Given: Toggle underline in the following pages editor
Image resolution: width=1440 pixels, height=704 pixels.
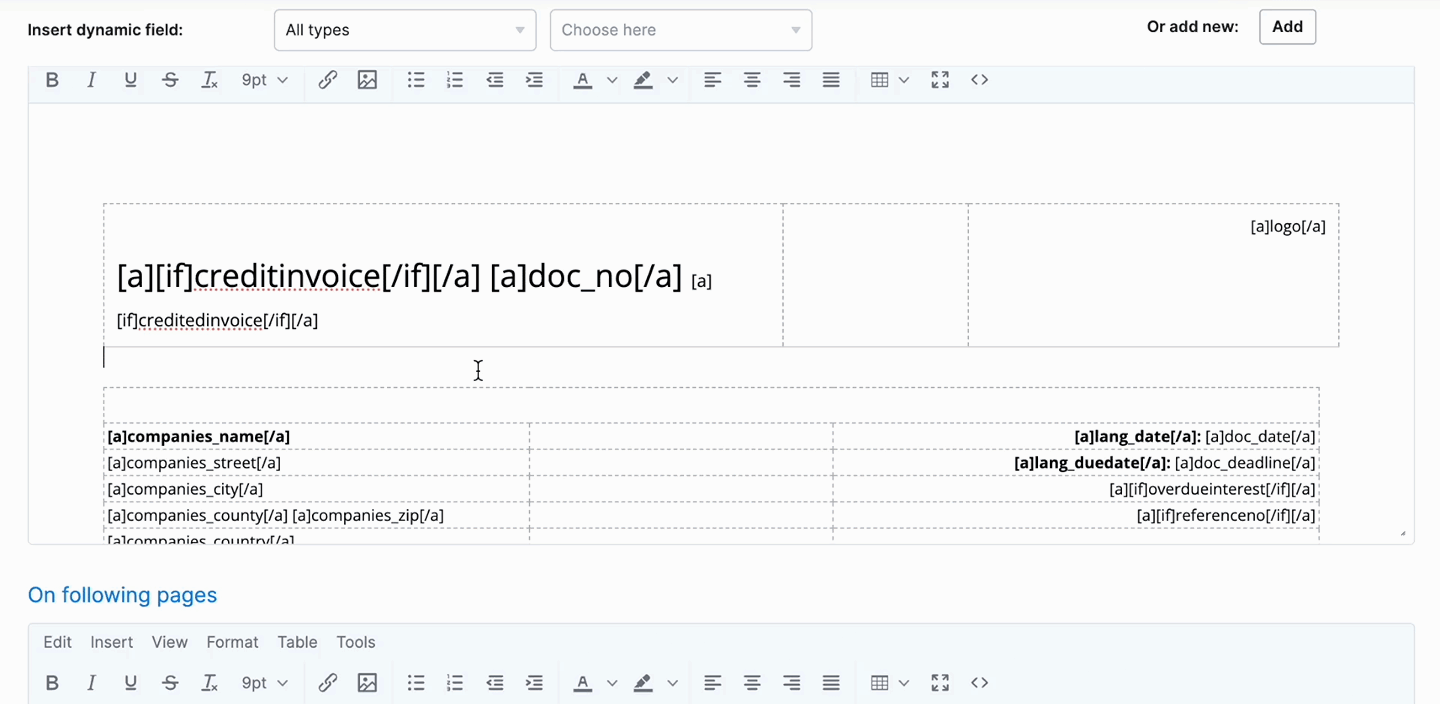Looking at the screenshot, I should 130,683.
